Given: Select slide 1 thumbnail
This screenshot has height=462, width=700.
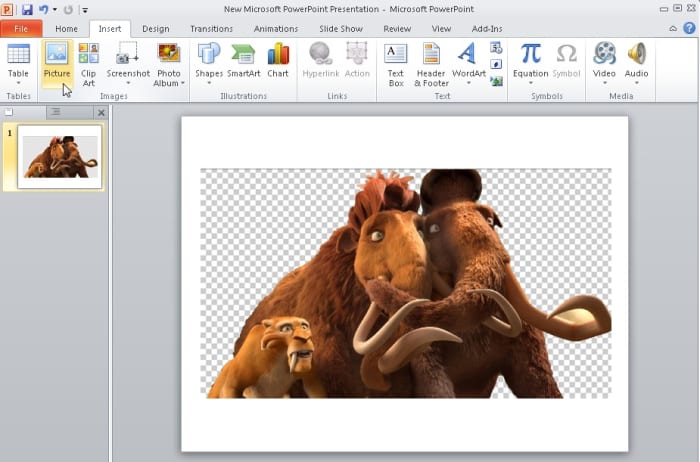Looking at the screenshot, I should pyautogui.click(x=59, y=157).
